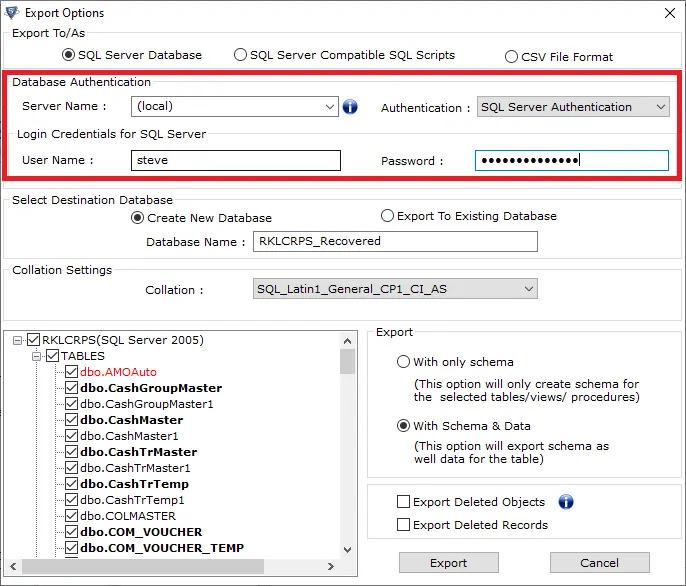This screenshot has height=586, width=686.
Task: Expand the Authentication type dropdown
Action: tap(660, 107)
